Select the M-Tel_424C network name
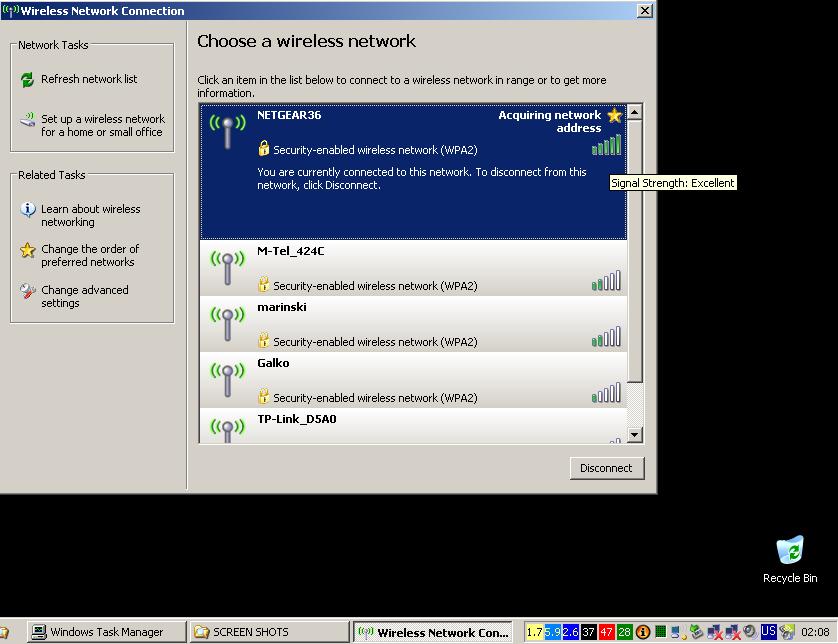This screenshot has height=644, width=838. coord(291,251)
